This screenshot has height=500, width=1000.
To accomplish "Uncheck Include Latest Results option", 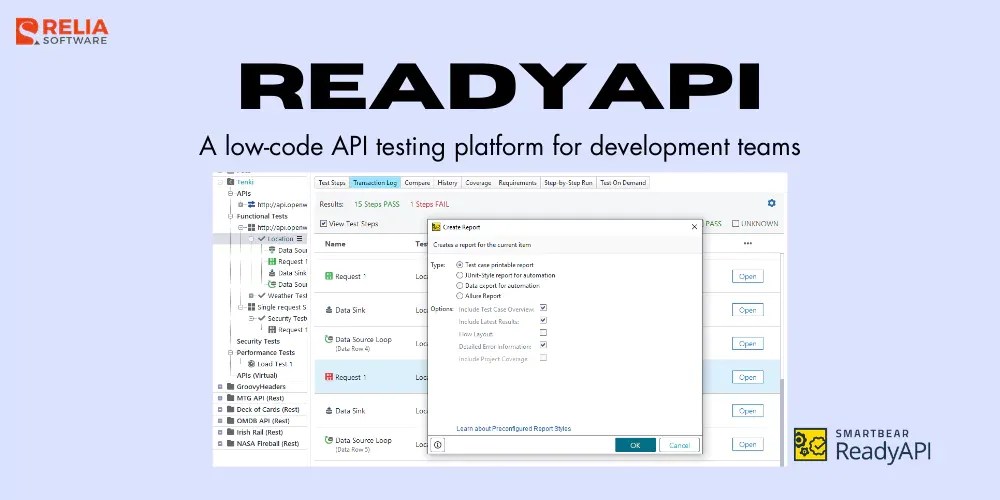I will click(543, 321).
